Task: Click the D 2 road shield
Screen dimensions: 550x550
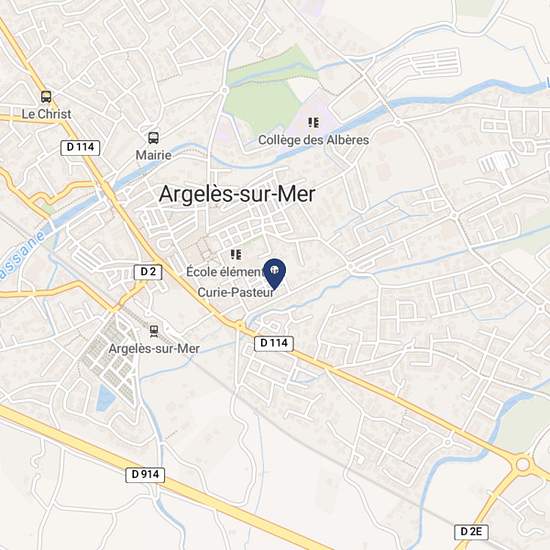Action: 148,272
